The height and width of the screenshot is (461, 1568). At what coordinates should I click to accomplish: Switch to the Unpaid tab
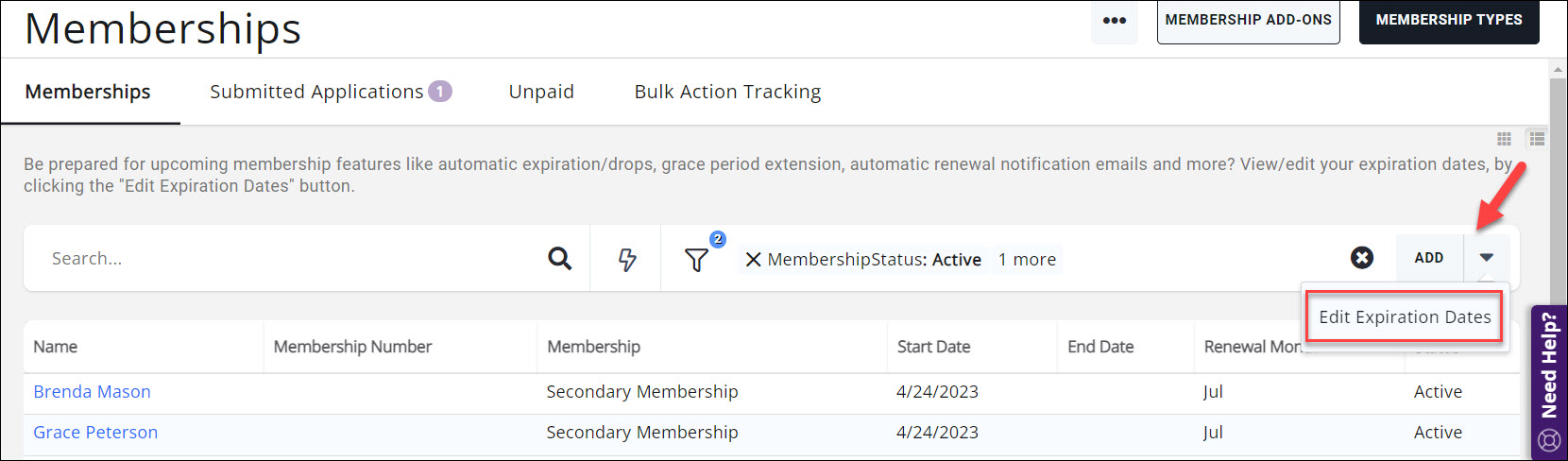click(541, 92)
